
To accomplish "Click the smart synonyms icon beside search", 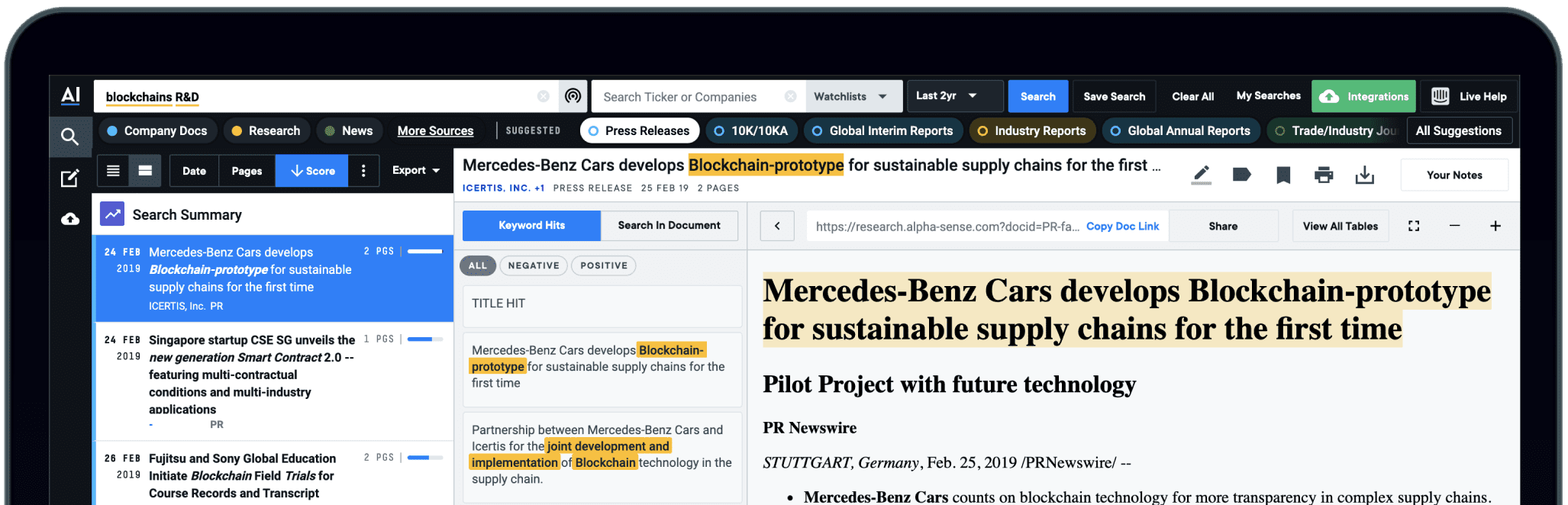I will [x=573, y=96].
